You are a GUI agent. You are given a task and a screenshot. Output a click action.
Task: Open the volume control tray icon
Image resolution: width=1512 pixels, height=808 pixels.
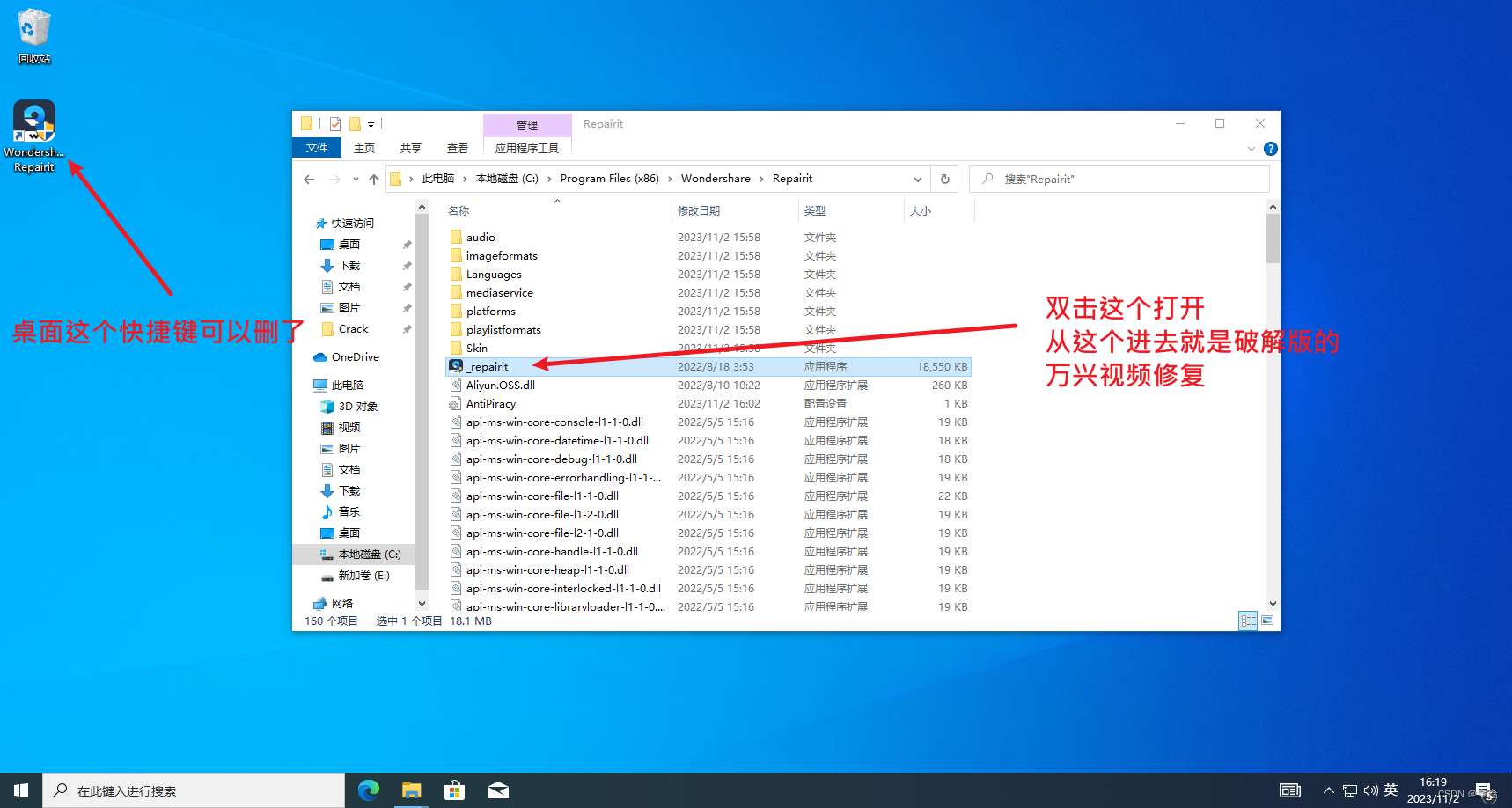coord(1370,790)
